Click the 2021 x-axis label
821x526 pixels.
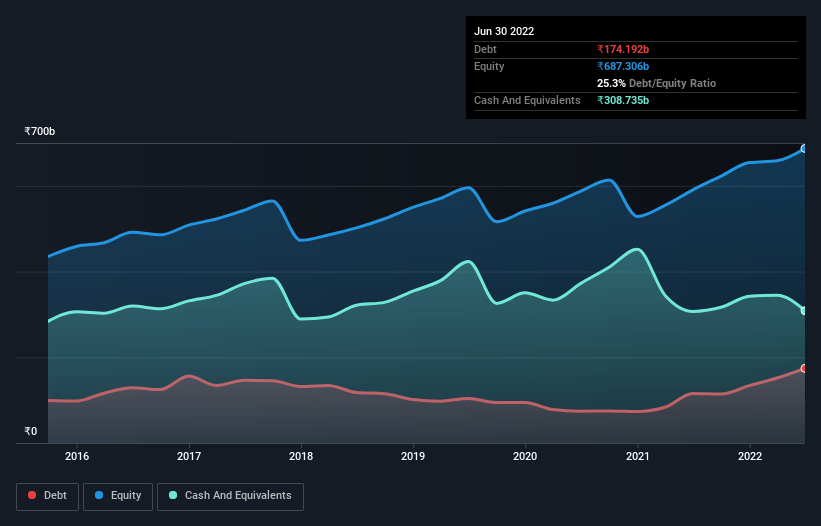[638, 456]
